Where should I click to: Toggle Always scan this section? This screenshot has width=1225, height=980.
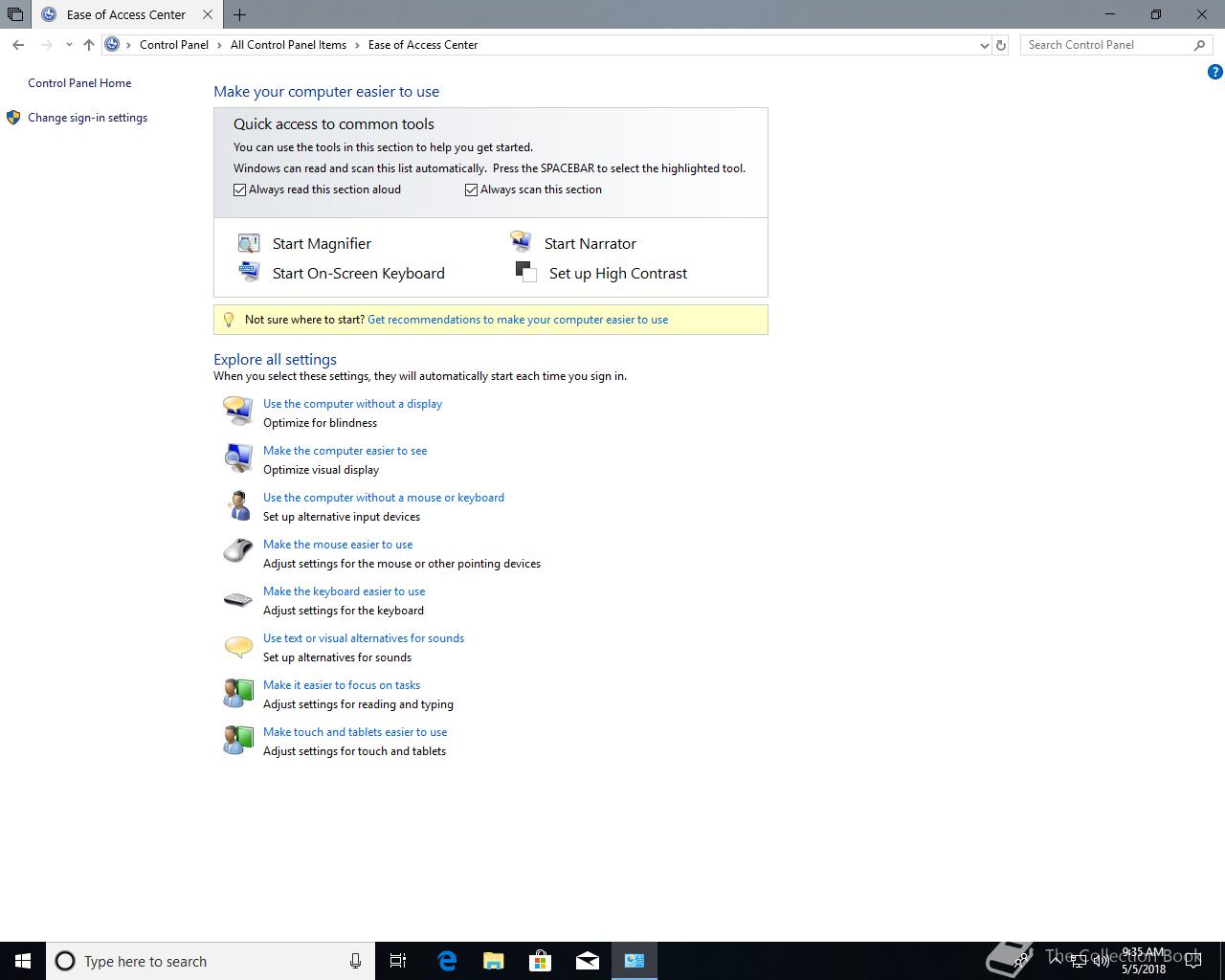coord(472,189)
